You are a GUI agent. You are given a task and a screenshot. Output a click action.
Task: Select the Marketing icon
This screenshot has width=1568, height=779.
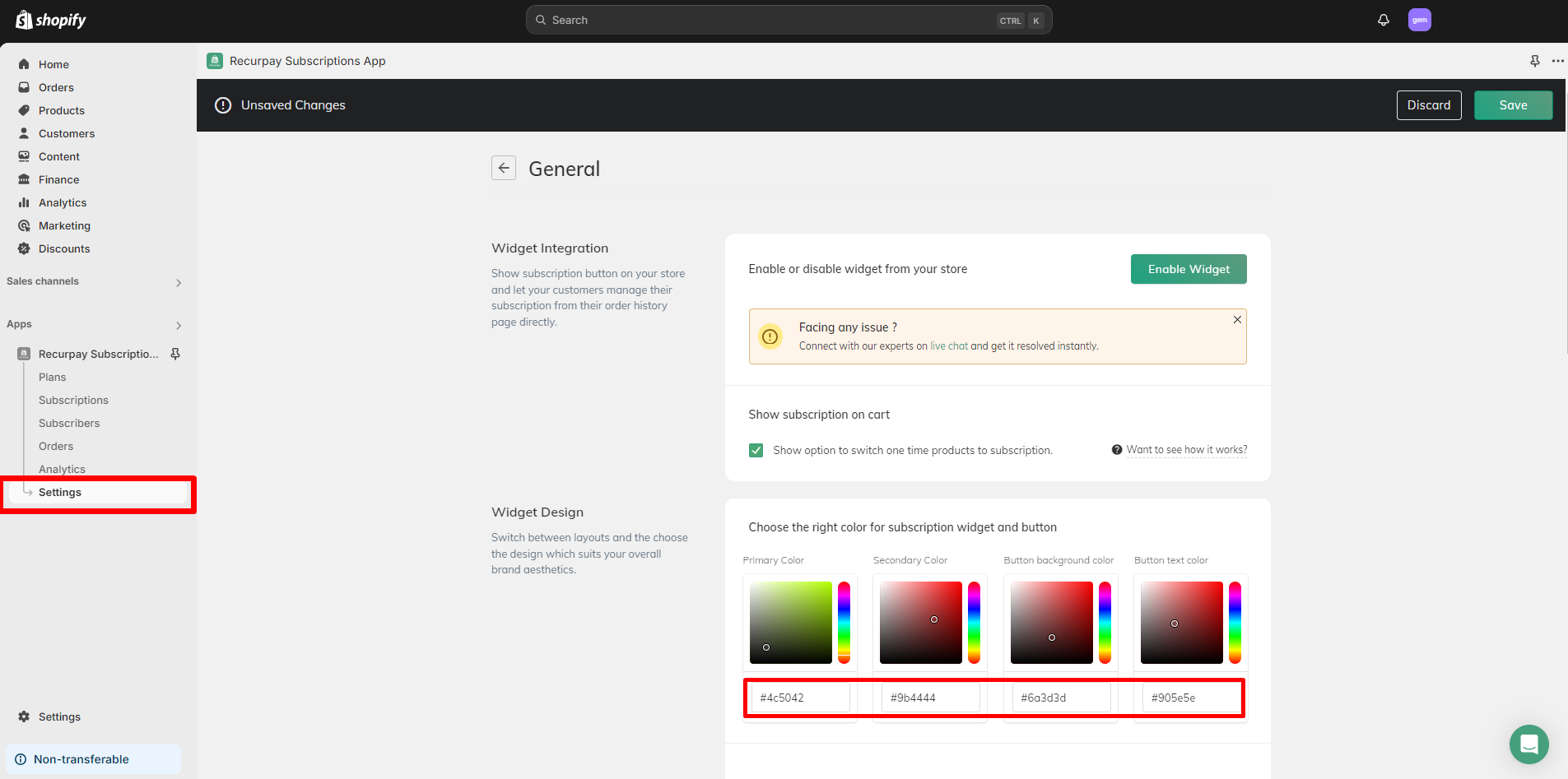(x=25, y=225)
